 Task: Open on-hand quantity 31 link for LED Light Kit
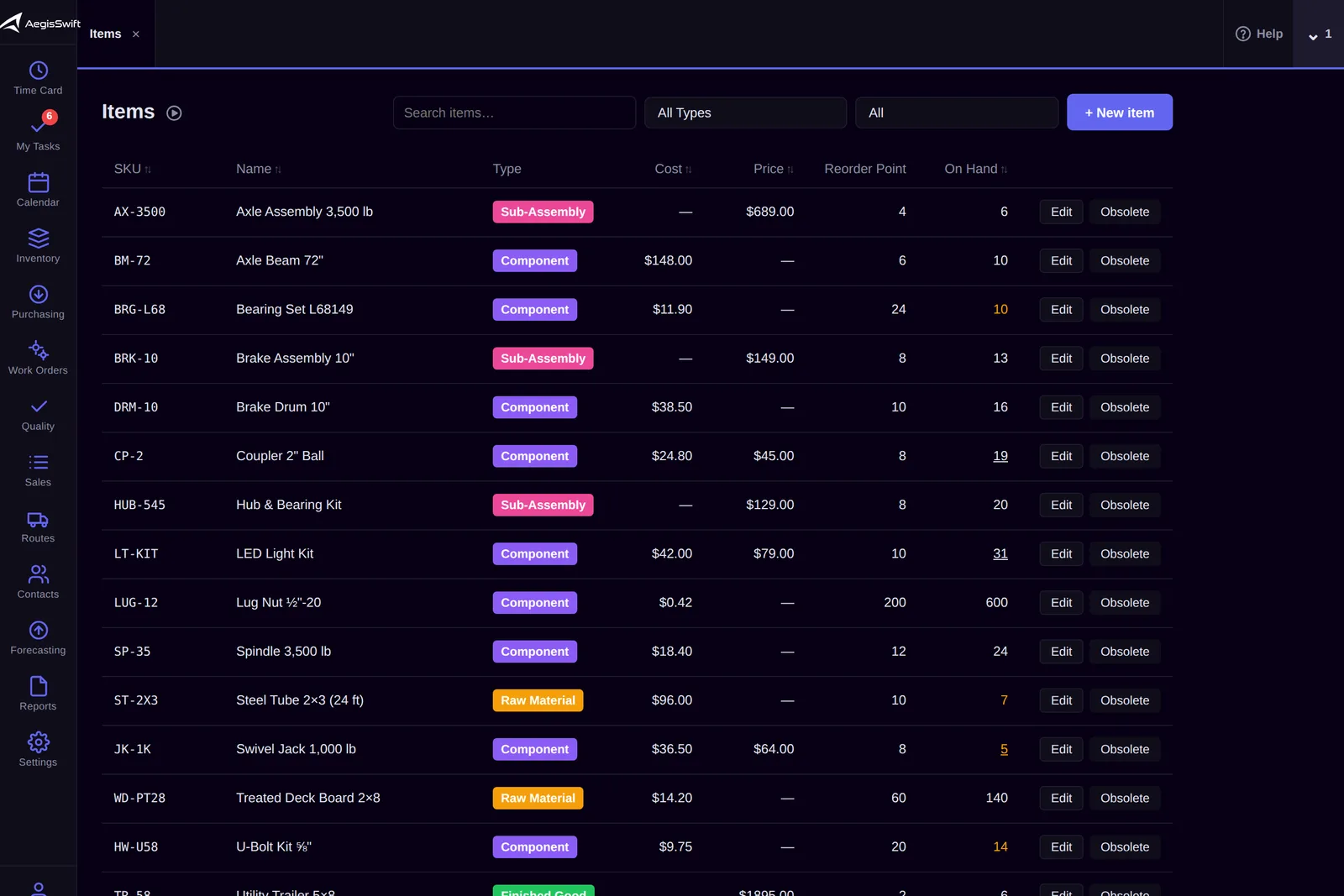[x=1000, y=553]
